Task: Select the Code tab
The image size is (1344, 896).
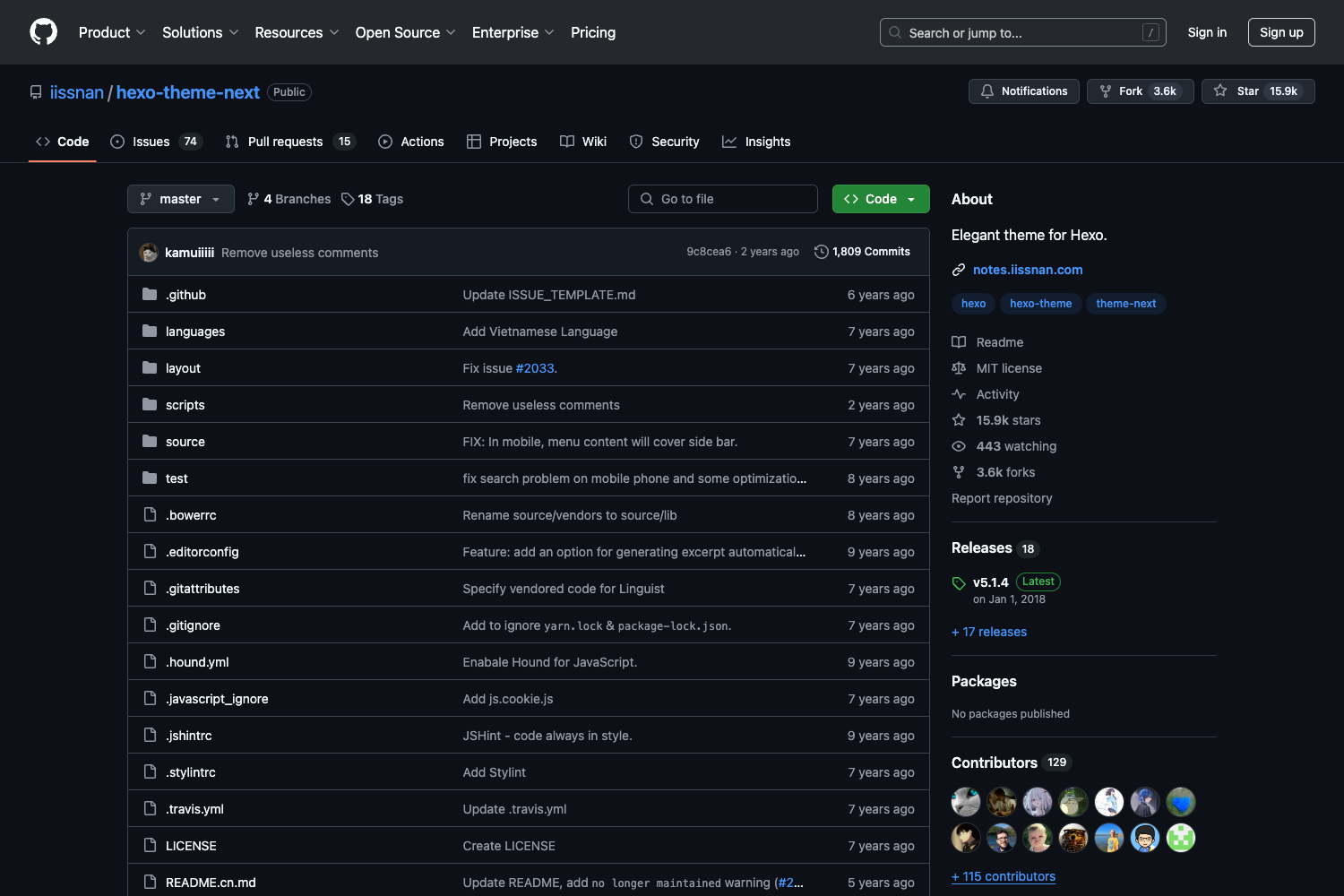Action: [x=63, y=142]
